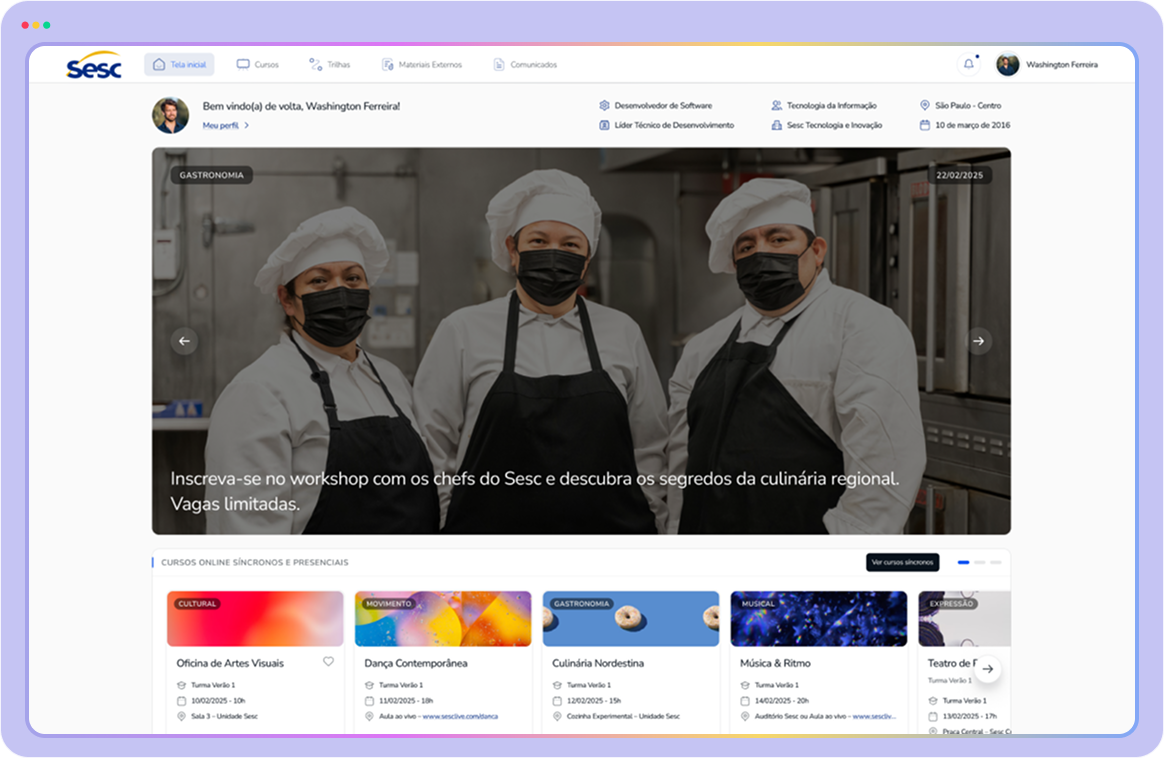The width and height of the screenshot is (1164, 758).
Task: Click the MUSICAL category tag
Action: tap(758, 604)
